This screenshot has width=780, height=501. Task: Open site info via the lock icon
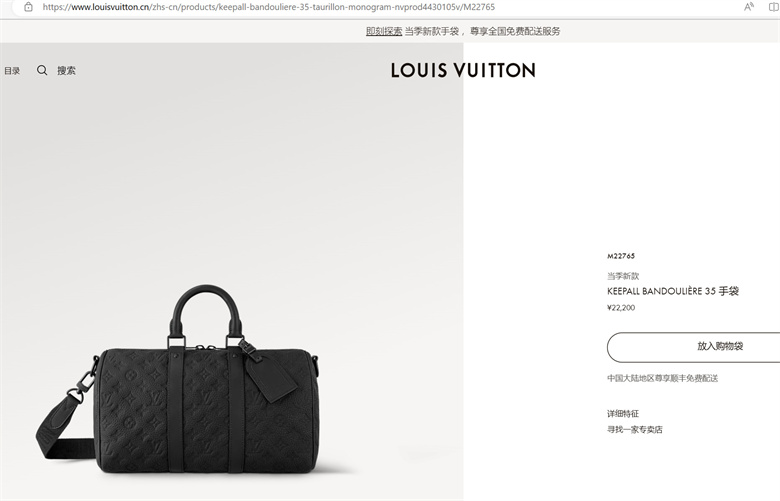[28, 7]
